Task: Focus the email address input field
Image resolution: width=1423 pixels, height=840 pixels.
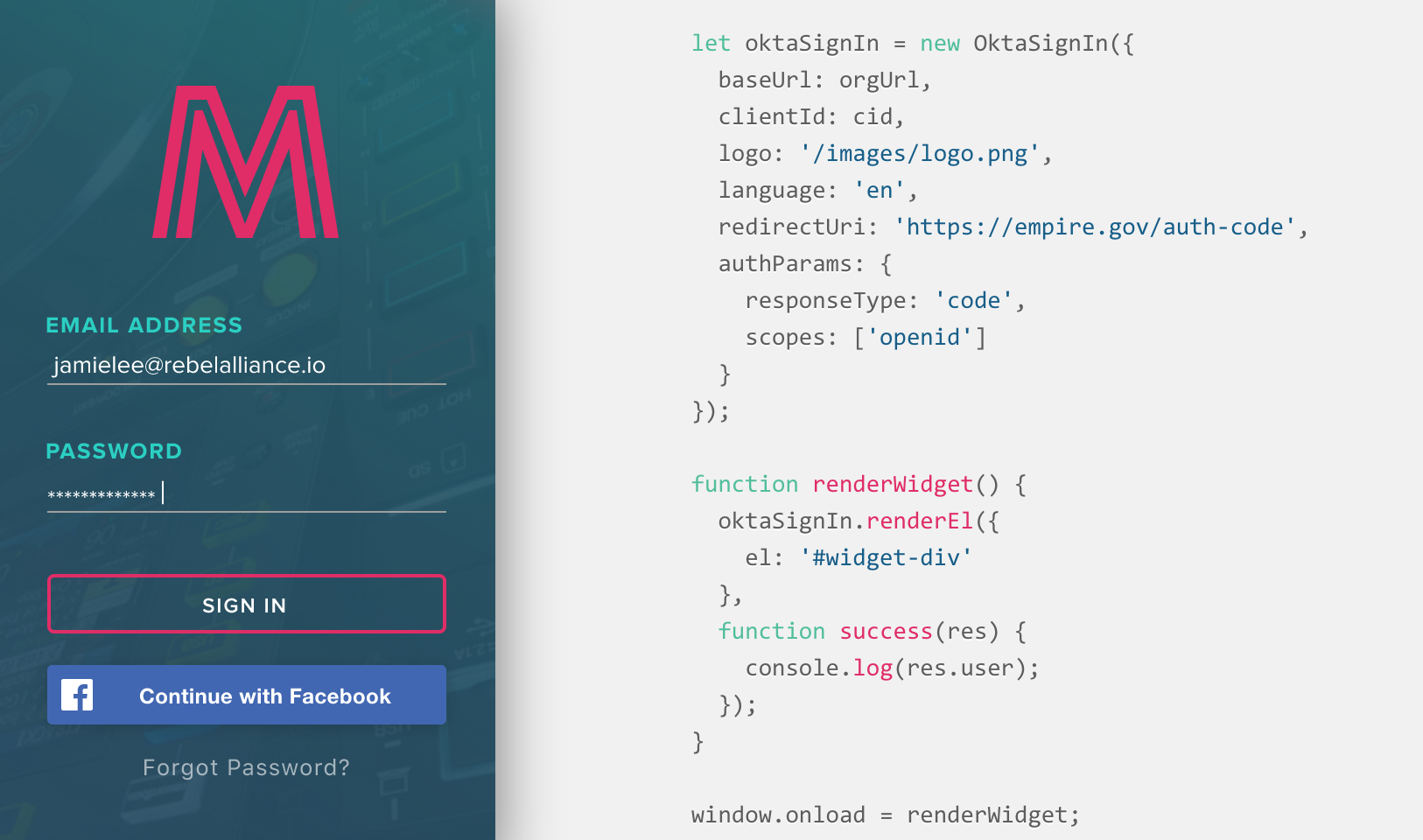Action: click(246, 366)
